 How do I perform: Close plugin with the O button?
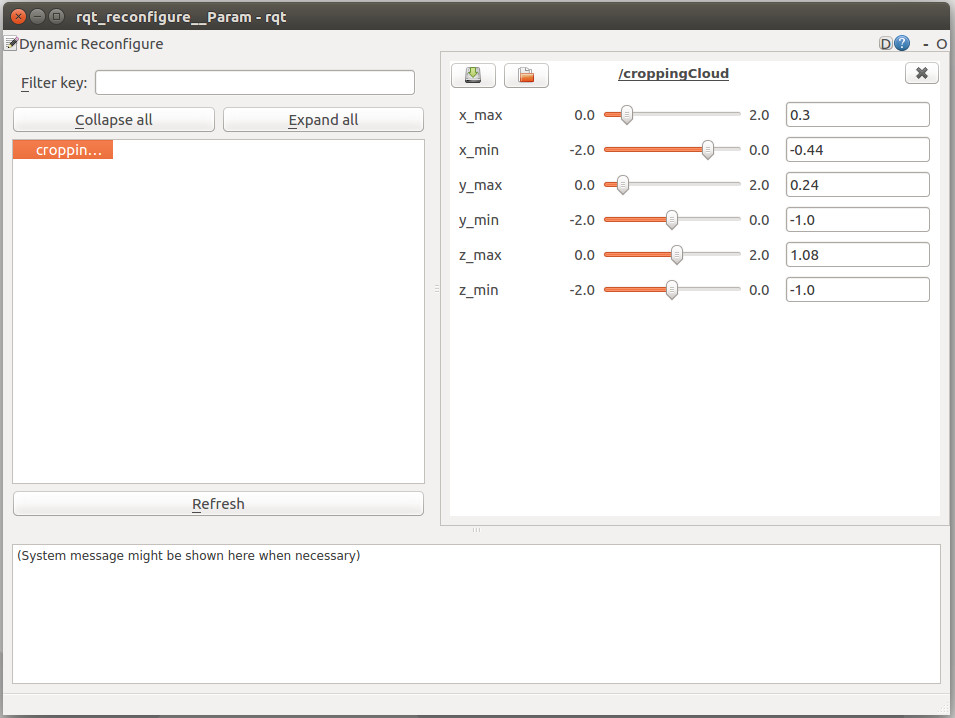[x=942, y=44]
